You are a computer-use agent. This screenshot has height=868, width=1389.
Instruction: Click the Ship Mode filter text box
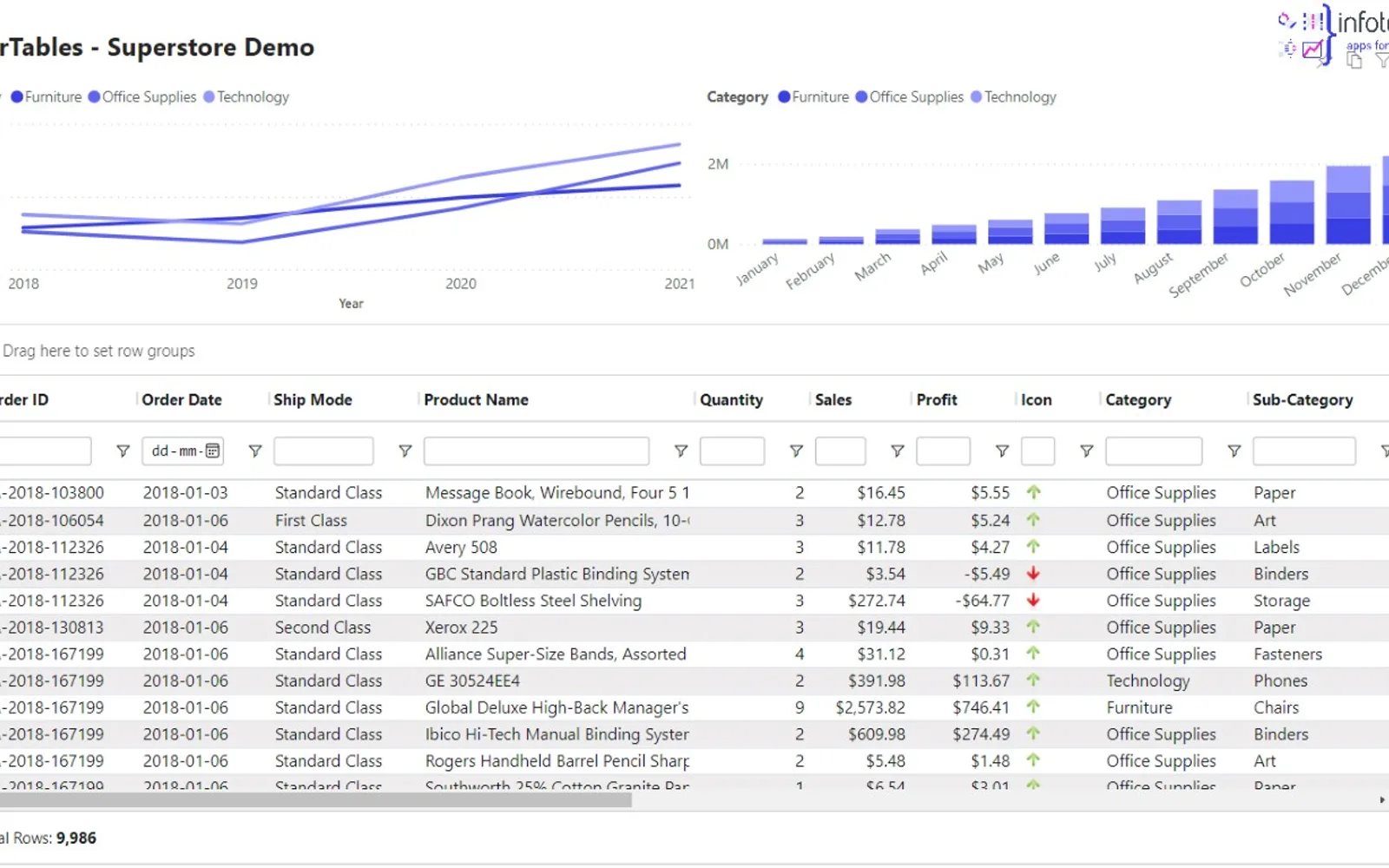point(324,450)
